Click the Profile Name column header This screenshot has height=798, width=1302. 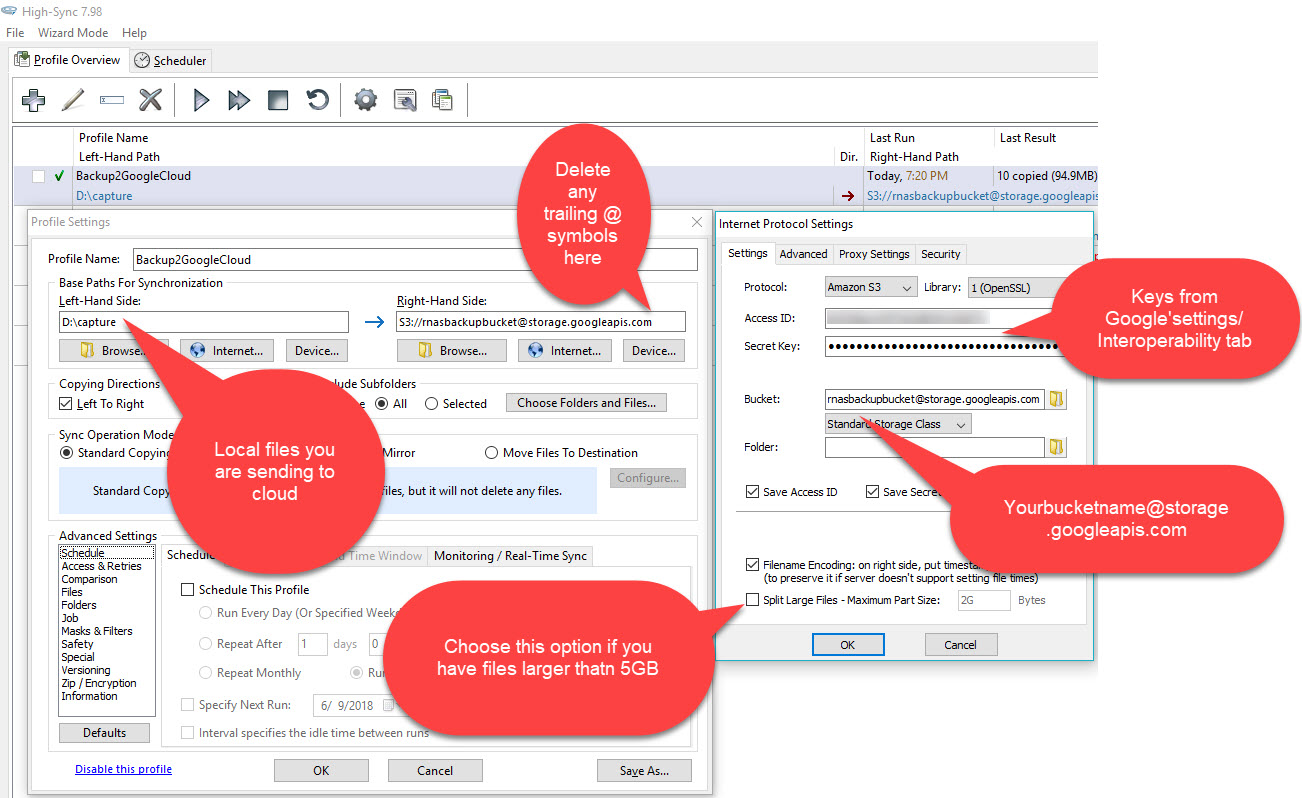click(113, 138)
